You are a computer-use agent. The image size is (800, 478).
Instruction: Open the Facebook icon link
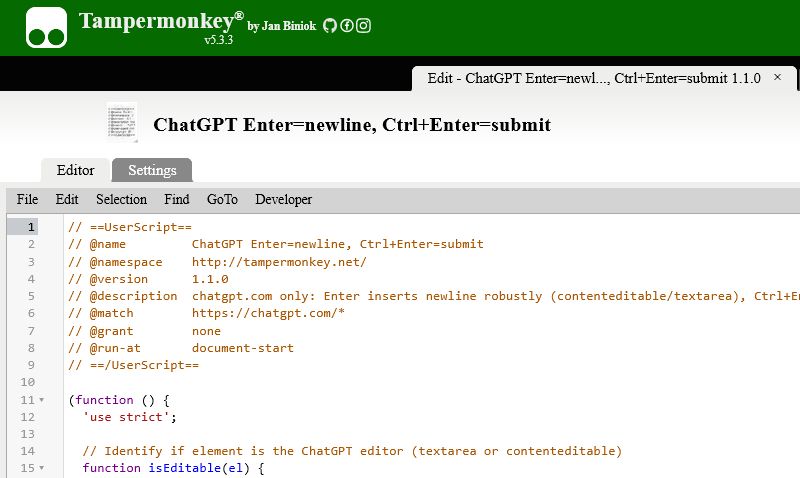click(x=346, y=26)
